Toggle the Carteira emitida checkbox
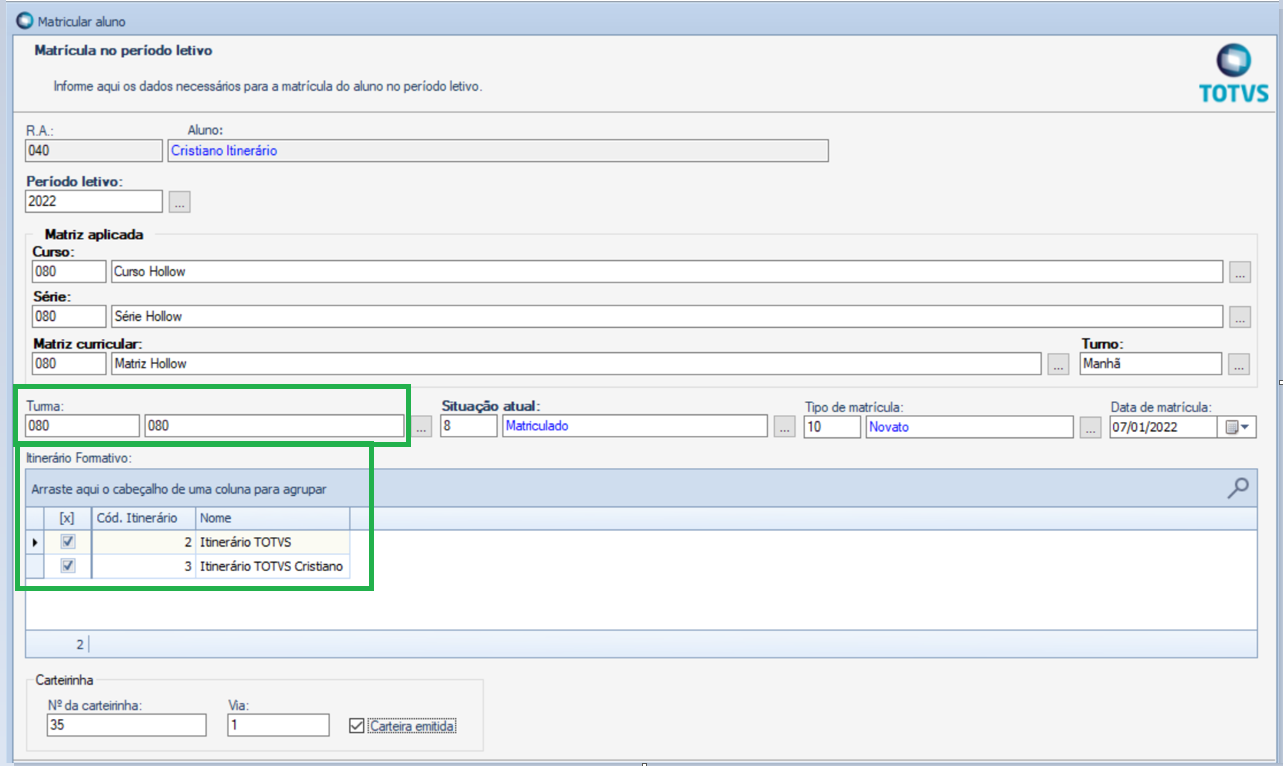 click(x=356, y=726)
